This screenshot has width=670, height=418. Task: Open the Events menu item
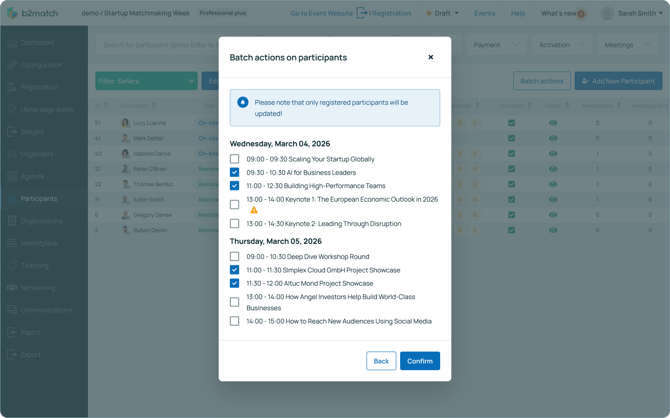pyautogui.click(x=484, y=14)
